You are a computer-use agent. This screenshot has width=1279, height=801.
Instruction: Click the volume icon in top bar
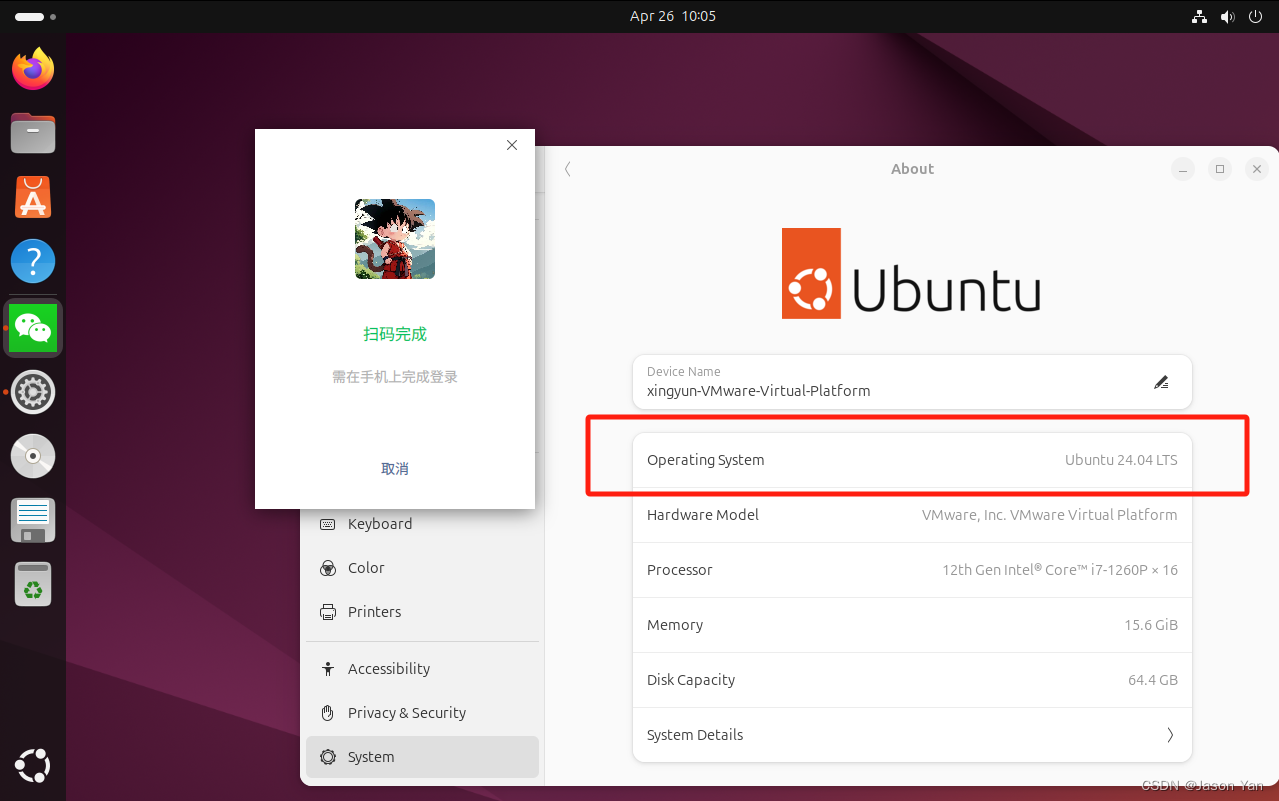tap(1228, 17)
